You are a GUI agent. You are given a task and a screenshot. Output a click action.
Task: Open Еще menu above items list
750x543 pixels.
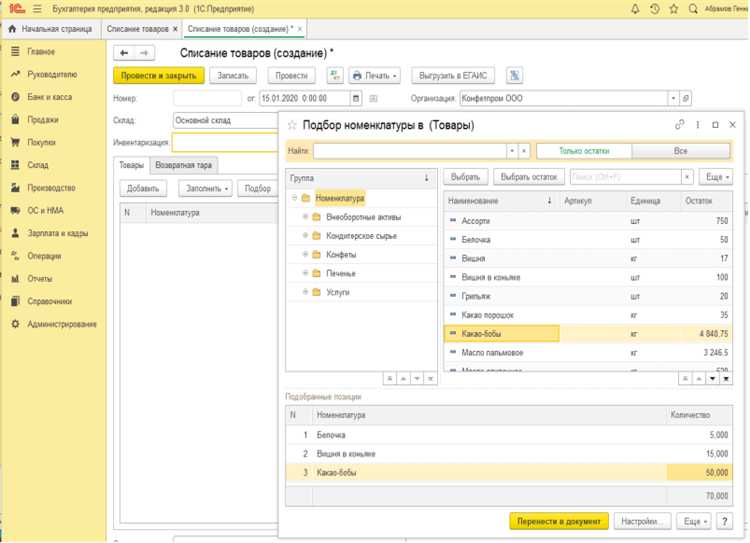[716, 177]
